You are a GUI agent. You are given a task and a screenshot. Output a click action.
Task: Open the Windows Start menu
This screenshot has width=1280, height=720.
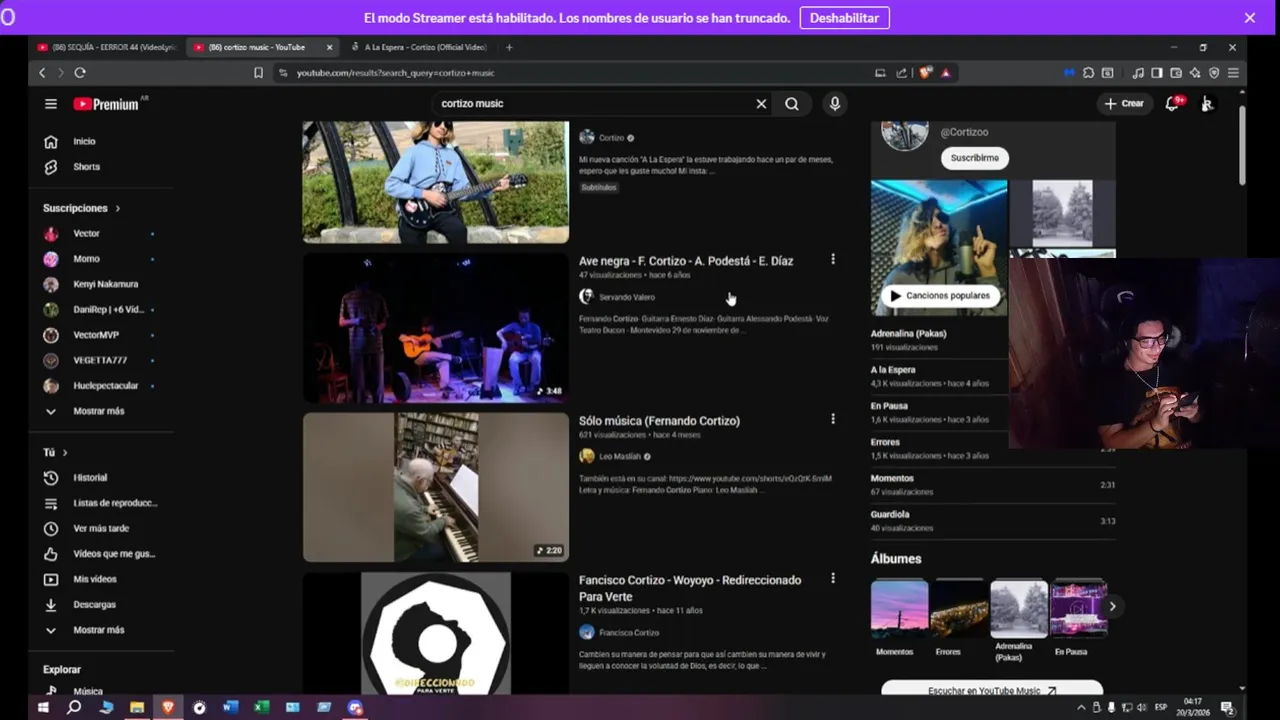tap(43, 707)
